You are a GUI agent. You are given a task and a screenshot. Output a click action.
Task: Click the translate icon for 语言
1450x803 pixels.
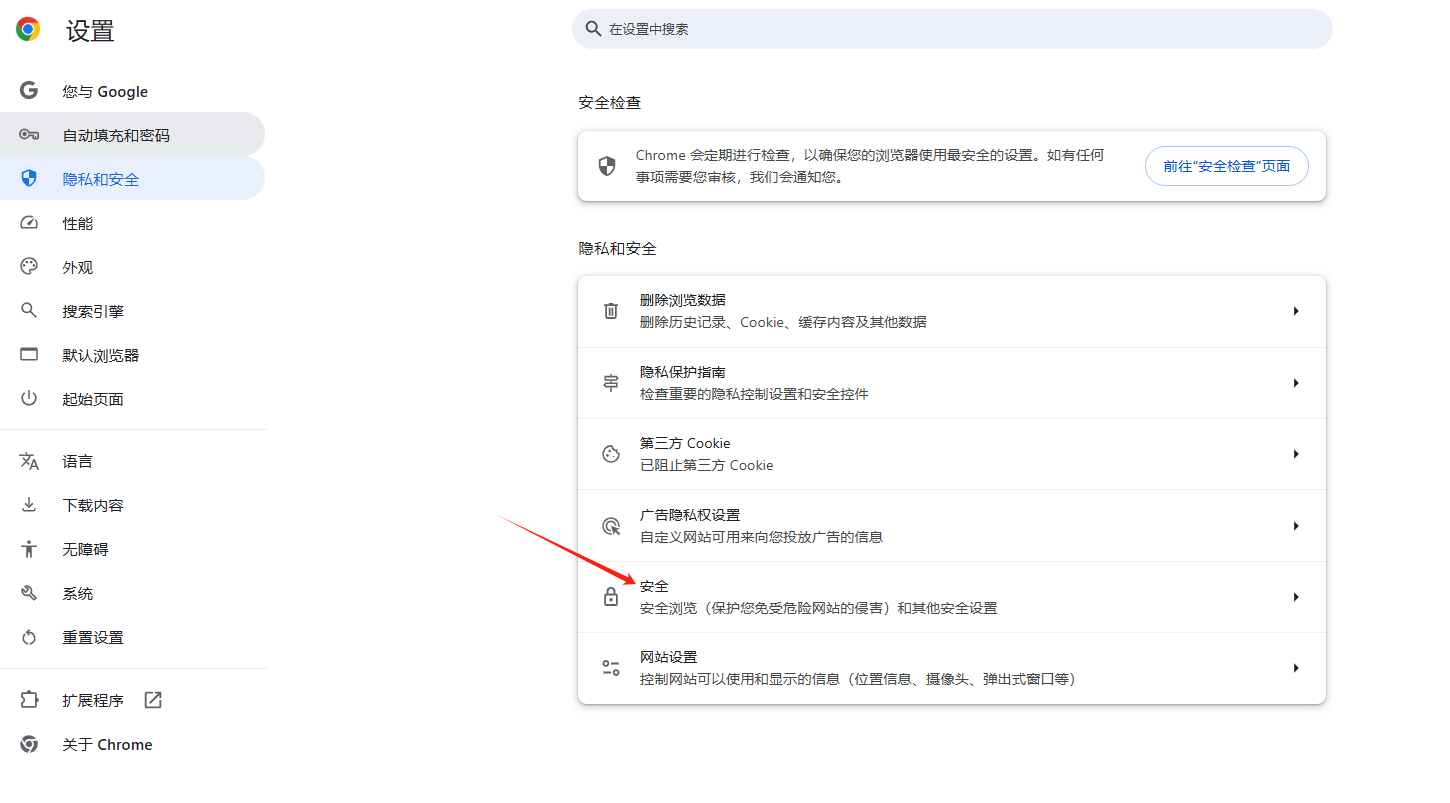29,461
